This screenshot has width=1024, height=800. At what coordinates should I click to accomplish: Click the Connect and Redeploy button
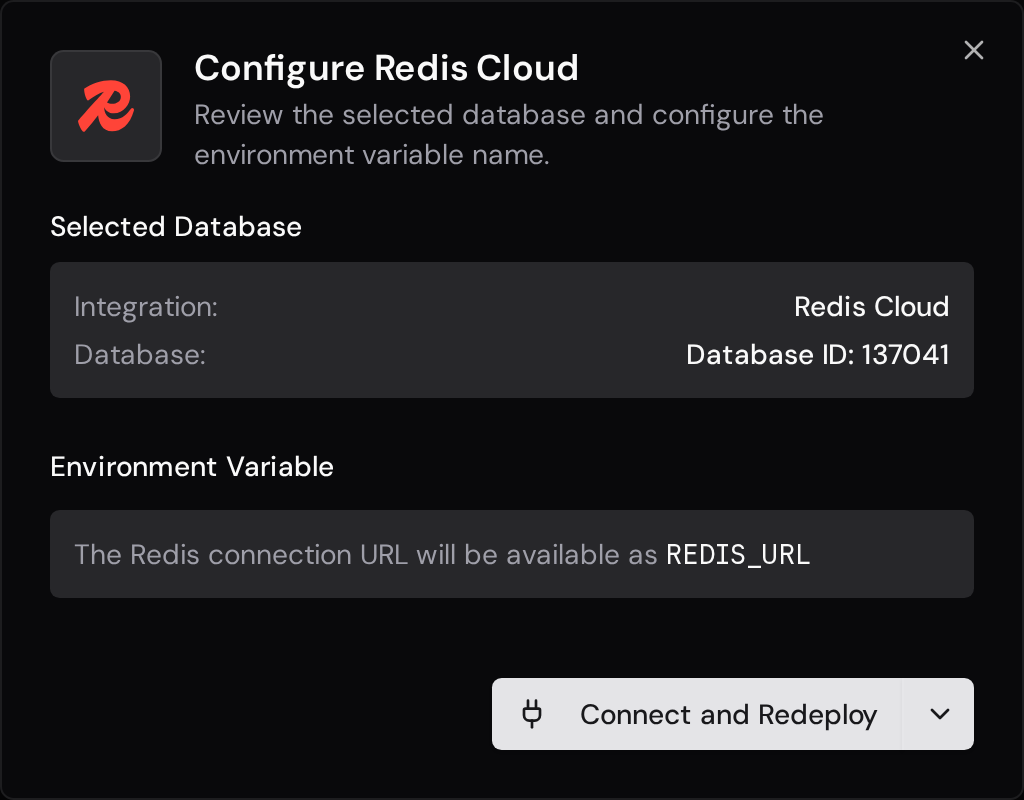click(696, 714)
